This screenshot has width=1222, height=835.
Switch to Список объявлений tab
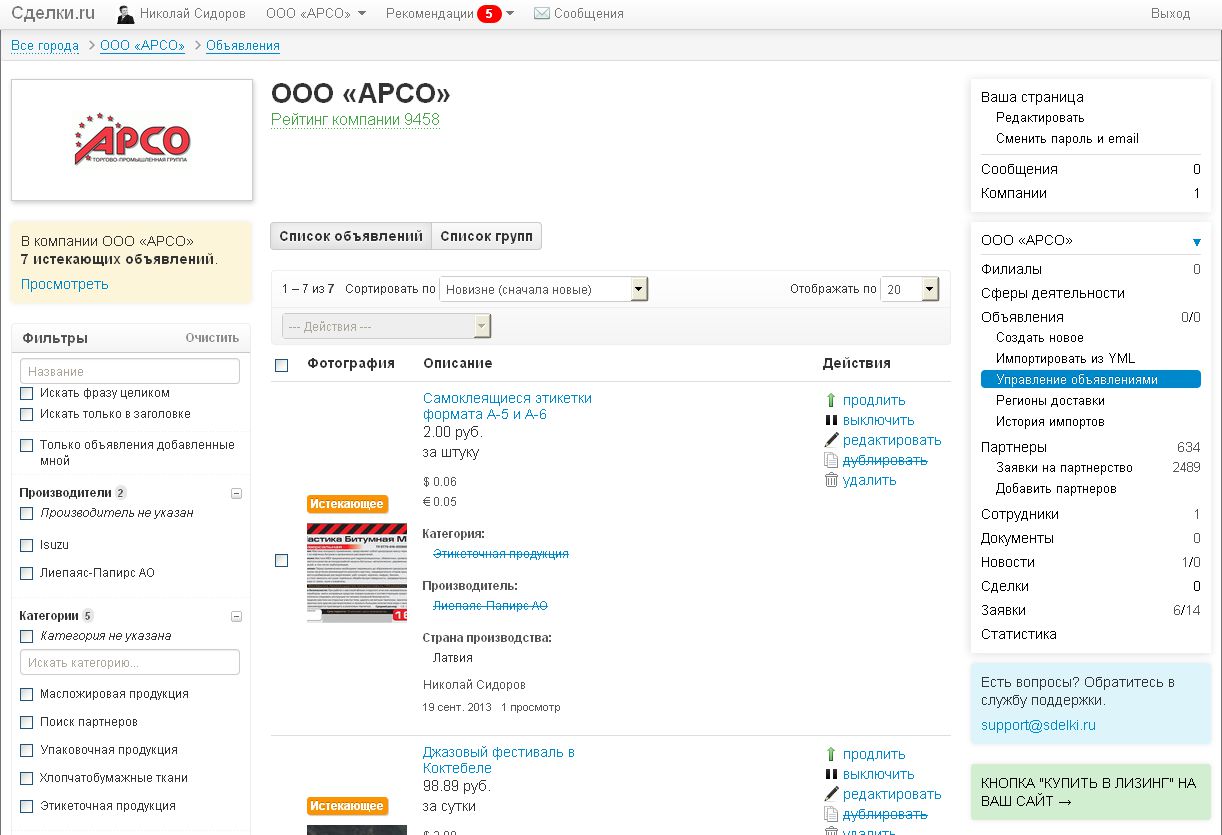[351, 236]
